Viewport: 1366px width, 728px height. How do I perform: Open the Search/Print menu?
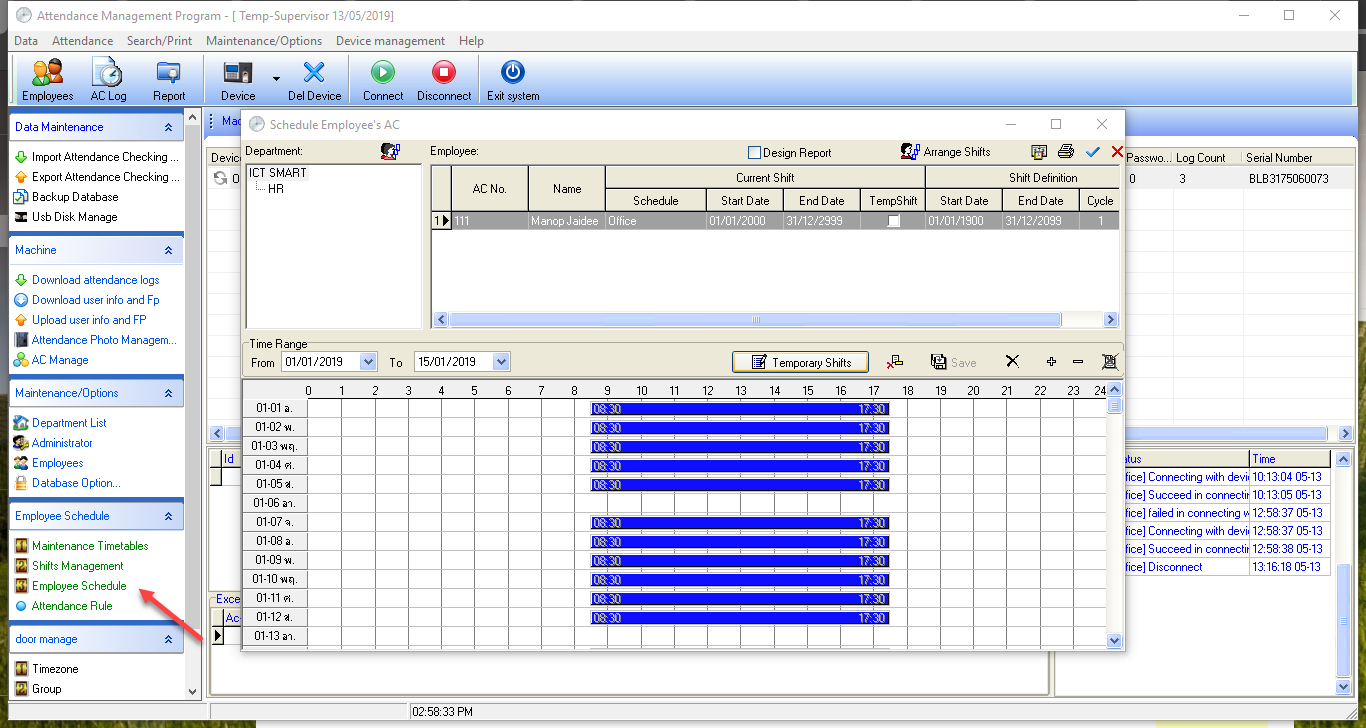click(x=159, y=41)
